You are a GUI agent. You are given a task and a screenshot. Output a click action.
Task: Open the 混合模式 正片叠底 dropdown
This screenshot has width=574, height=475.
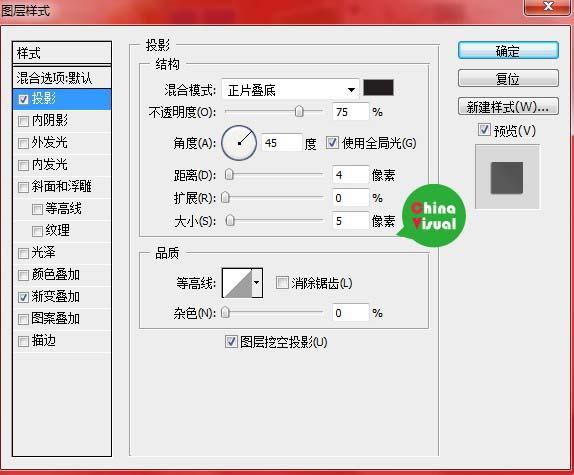pos(290,90)
